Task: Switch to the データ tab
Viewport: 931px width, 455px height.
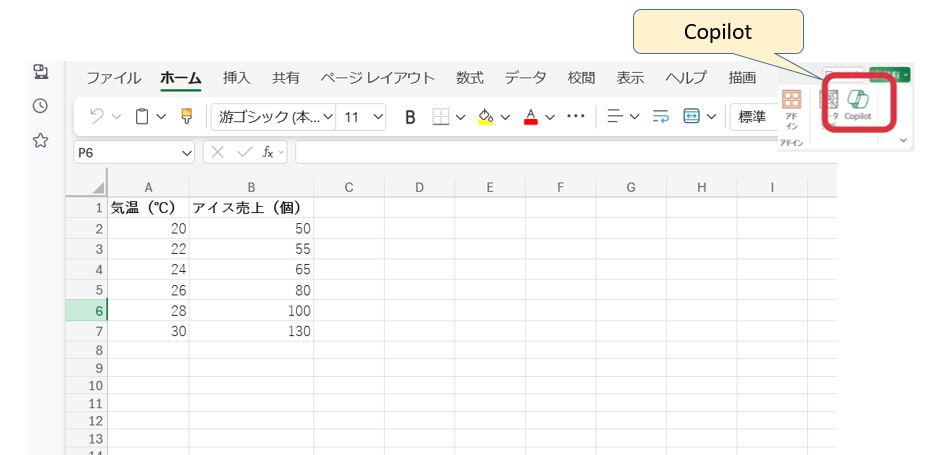Action: (525, 78)
